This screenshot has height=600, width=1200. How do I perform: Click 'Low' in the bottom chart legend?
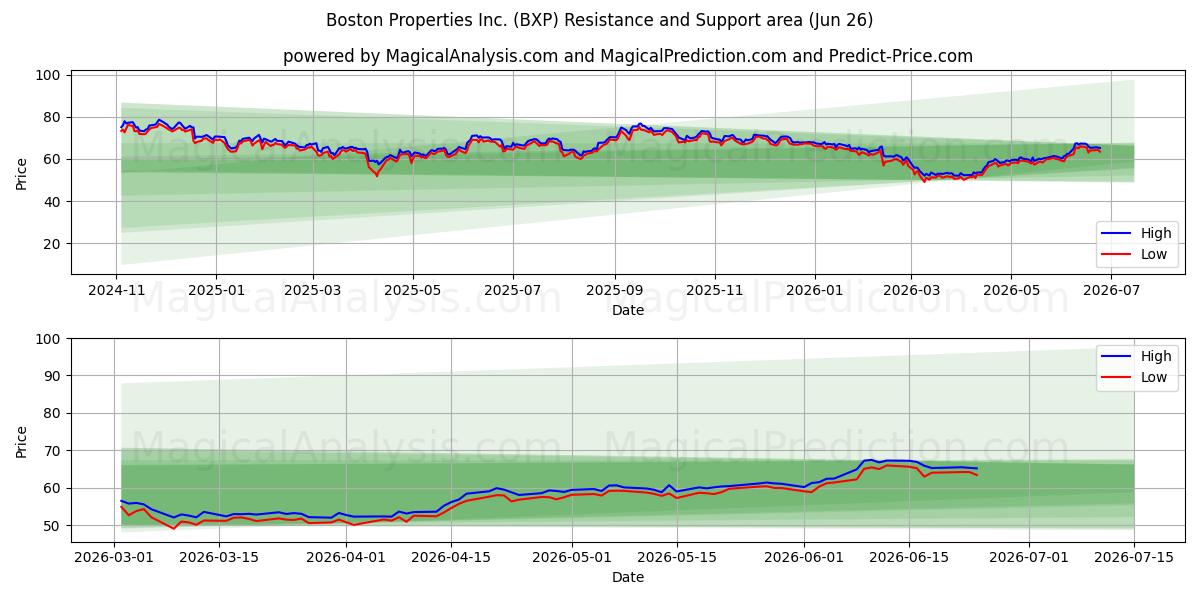pos(1154,377)
